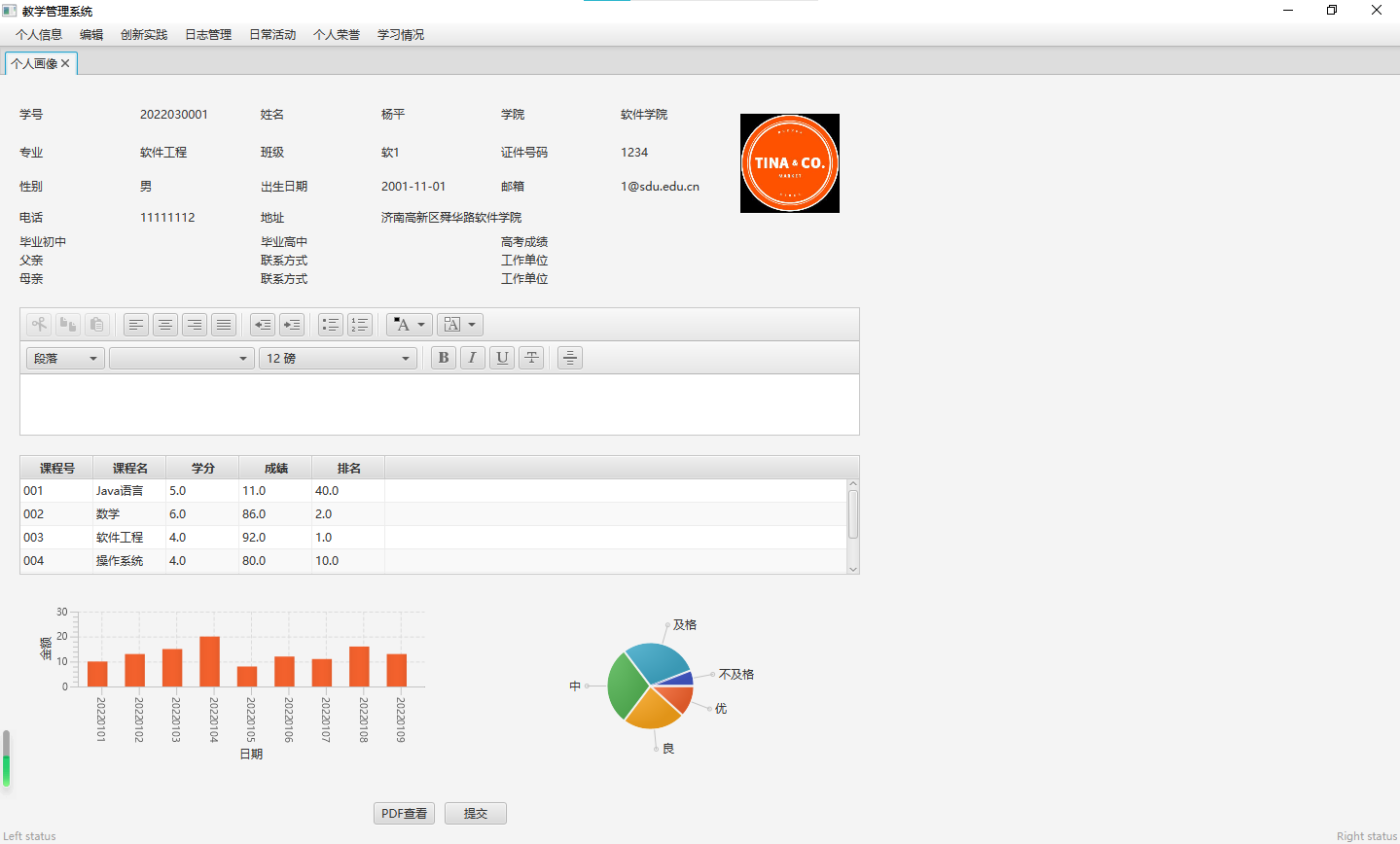Open the 个人信息 menu
Screen dimensions: 1400x844
[x=39, y=35]
